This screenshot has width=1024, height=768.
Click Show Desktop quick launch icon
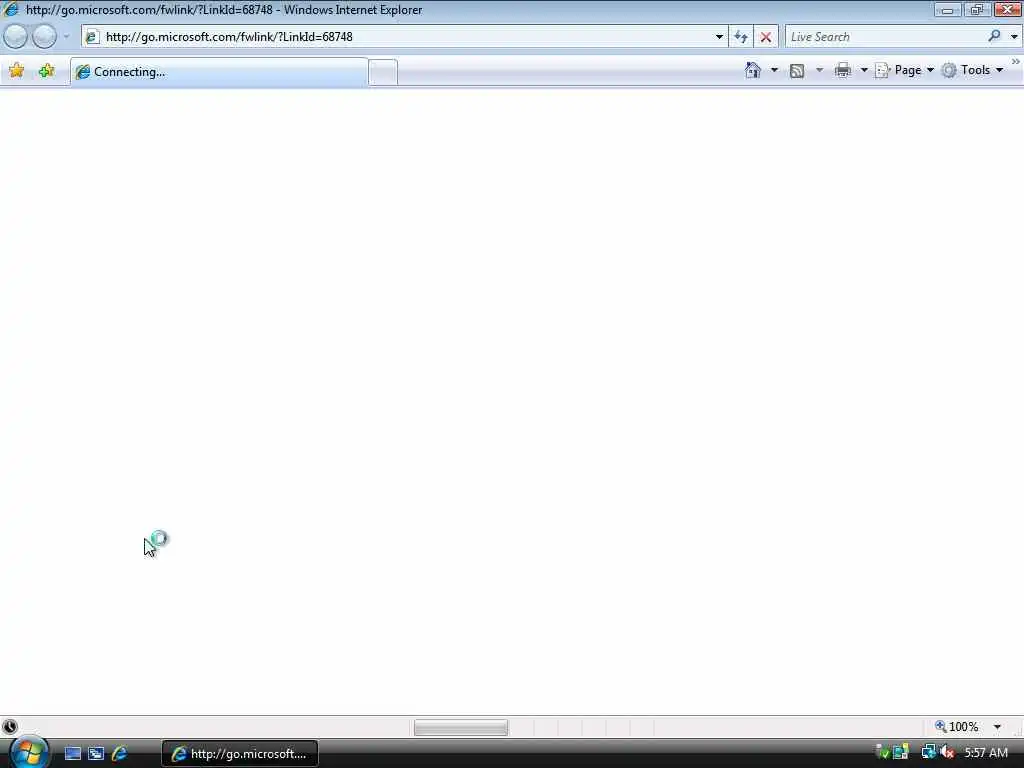pos(72,754)
